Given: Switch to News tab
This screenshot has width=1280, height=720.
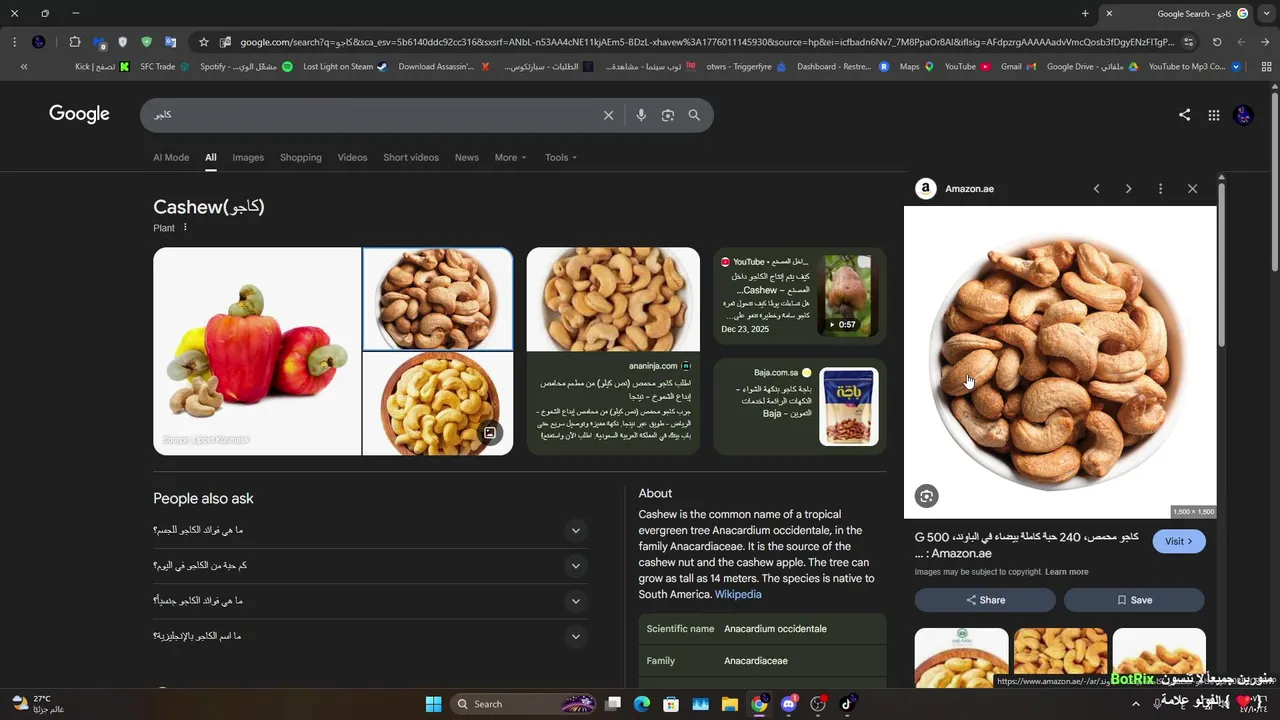Looking at the screenshot, I should [466, 157].
